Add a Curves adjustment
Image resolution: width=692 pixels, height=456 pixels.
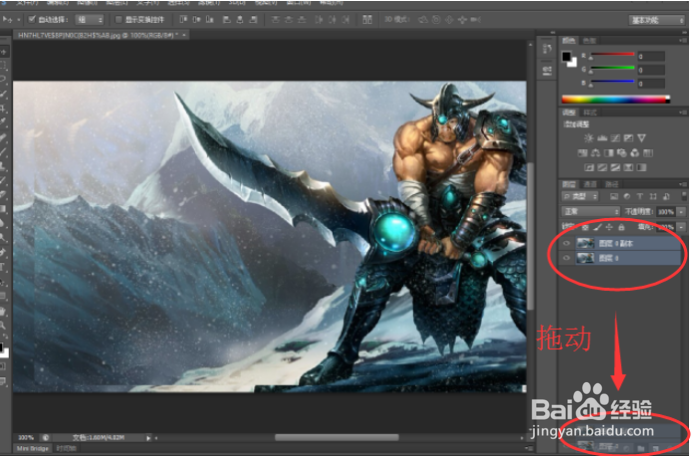[x=615, y=138]
